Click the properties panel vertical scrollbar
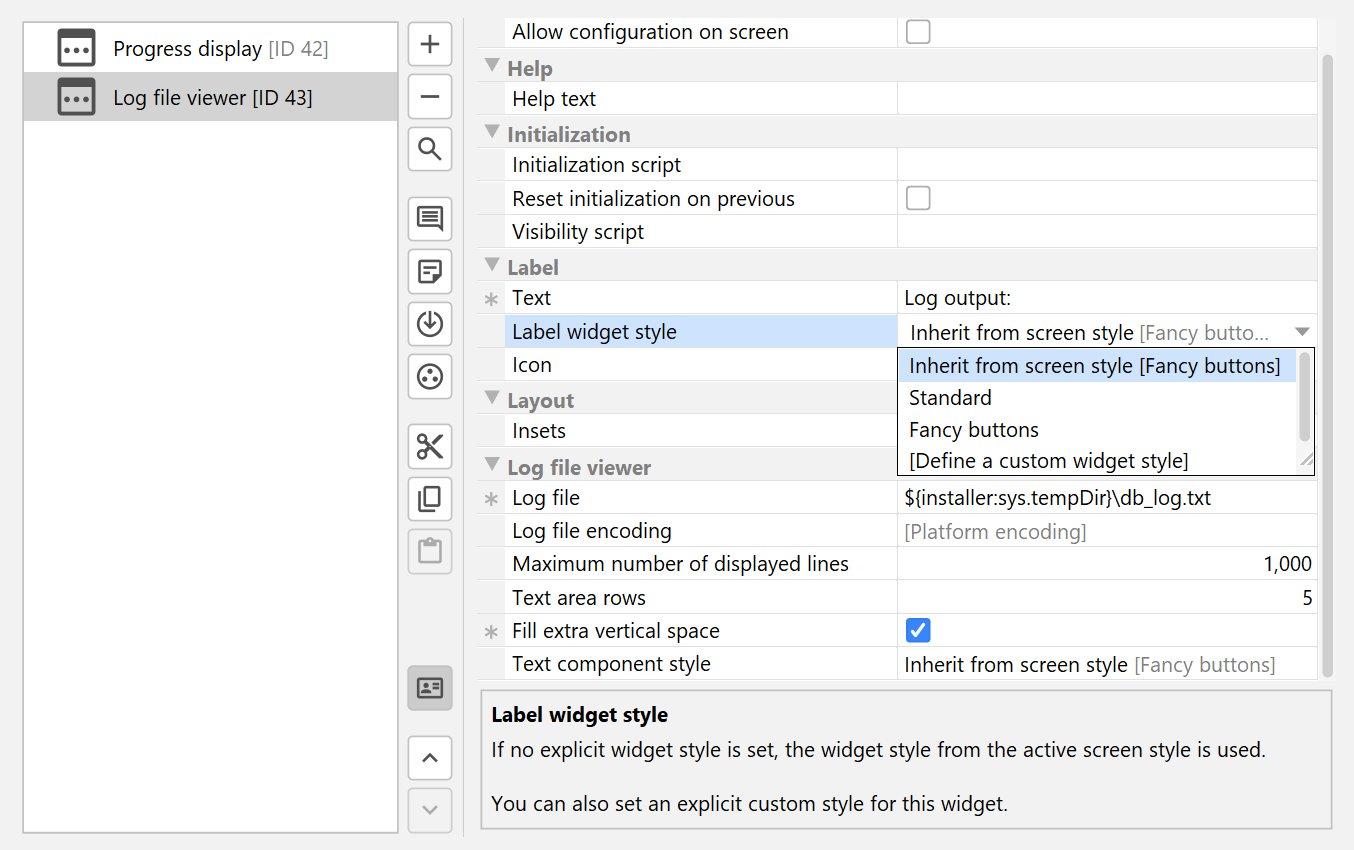The width and height of the screenshot is (1354, 850). coord(1327,360)
